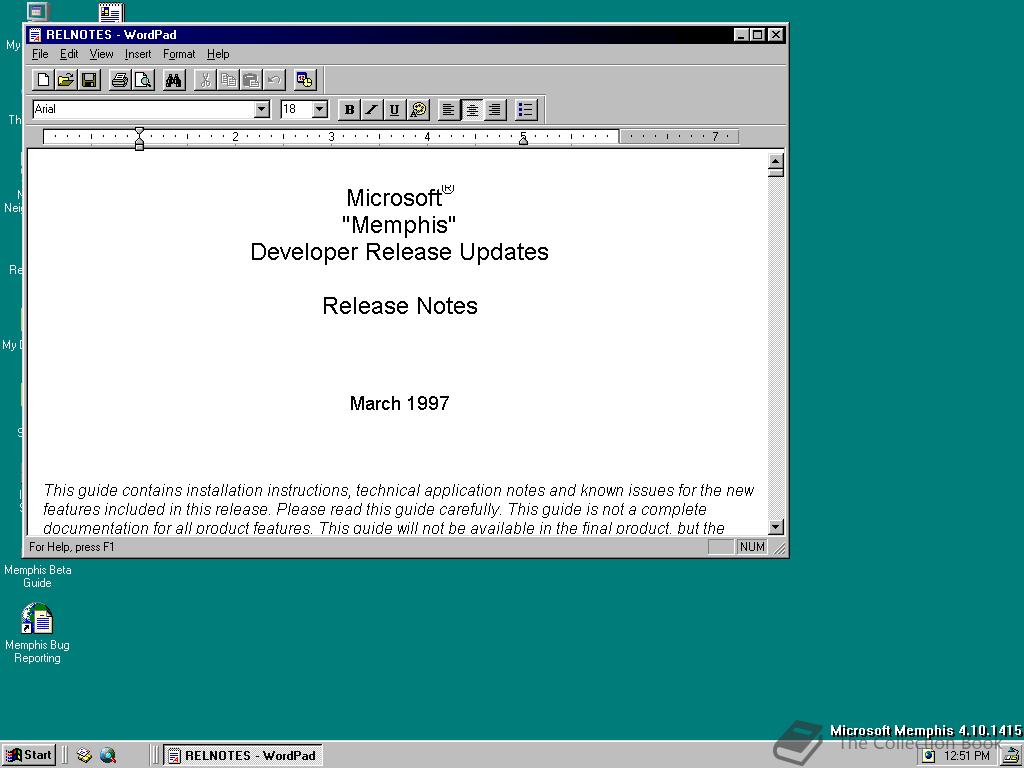Click the NUM indicator in status bar
Viewport: 1024px width, 768px height.
(752, 547)
